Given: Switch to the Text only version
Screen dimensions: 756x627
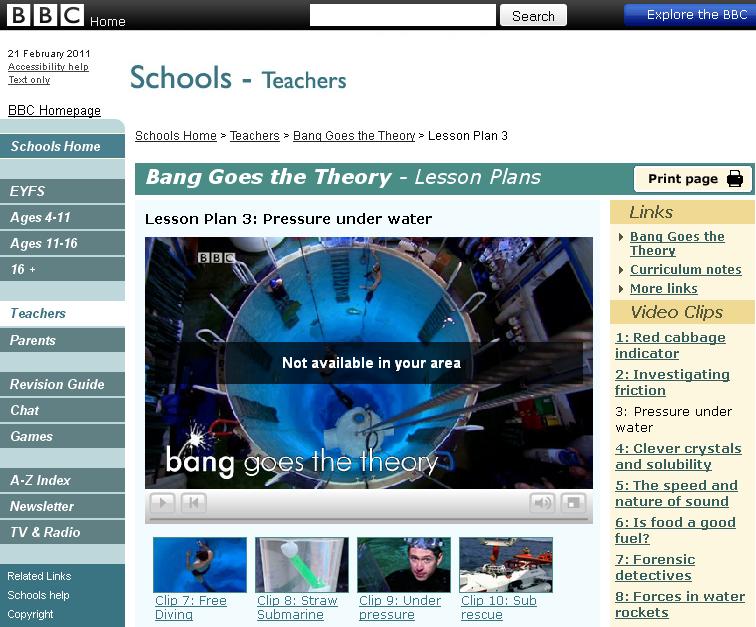Looking at the screenshot, I should click(29, 80).
